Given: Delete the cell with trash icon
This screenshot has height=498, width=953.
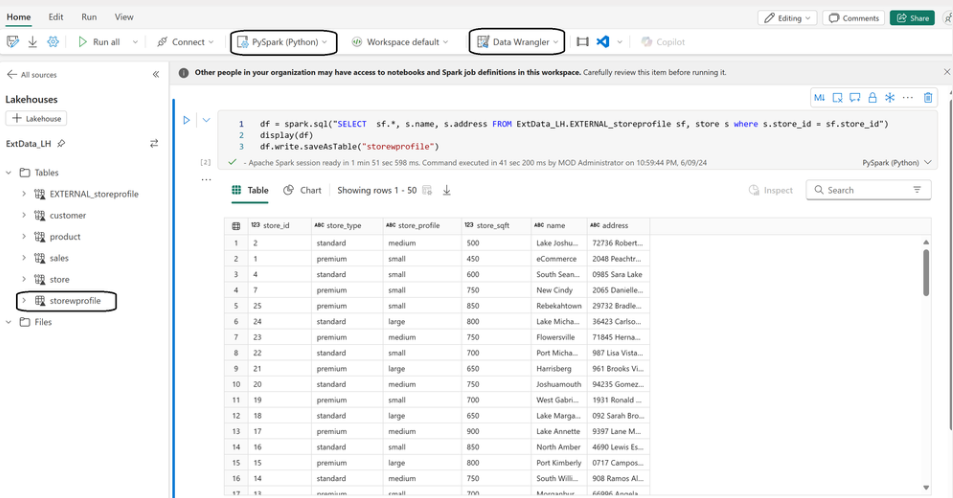Looking at the screenshot, I should (927, 97).
